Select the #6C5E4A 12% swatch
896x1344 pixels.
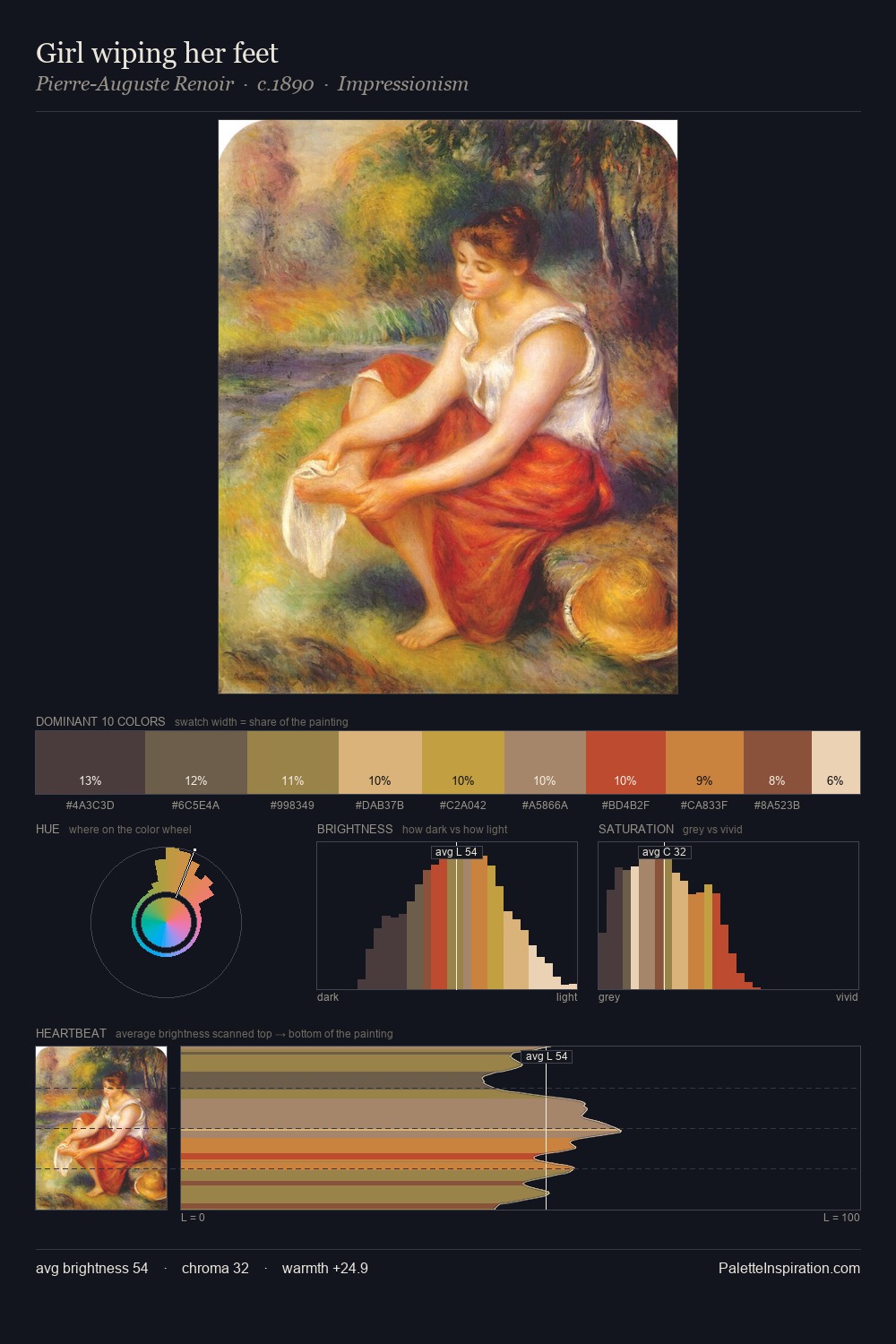(196, 762)
